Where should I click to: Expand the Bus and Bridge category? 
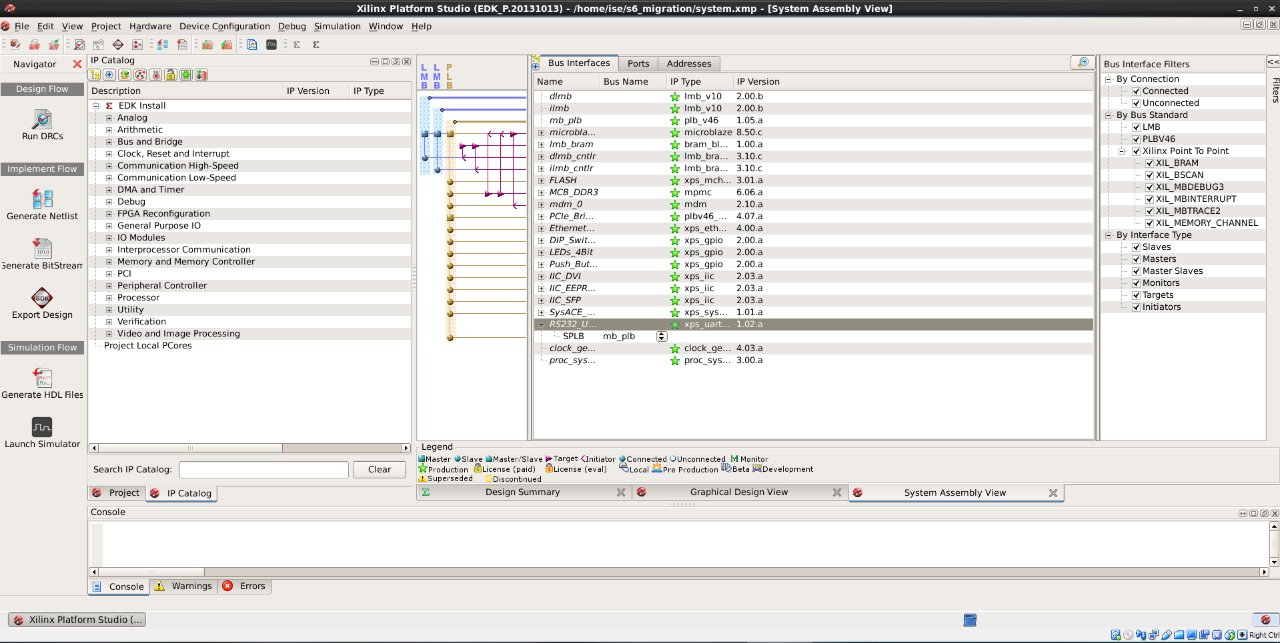click(109, 142)
